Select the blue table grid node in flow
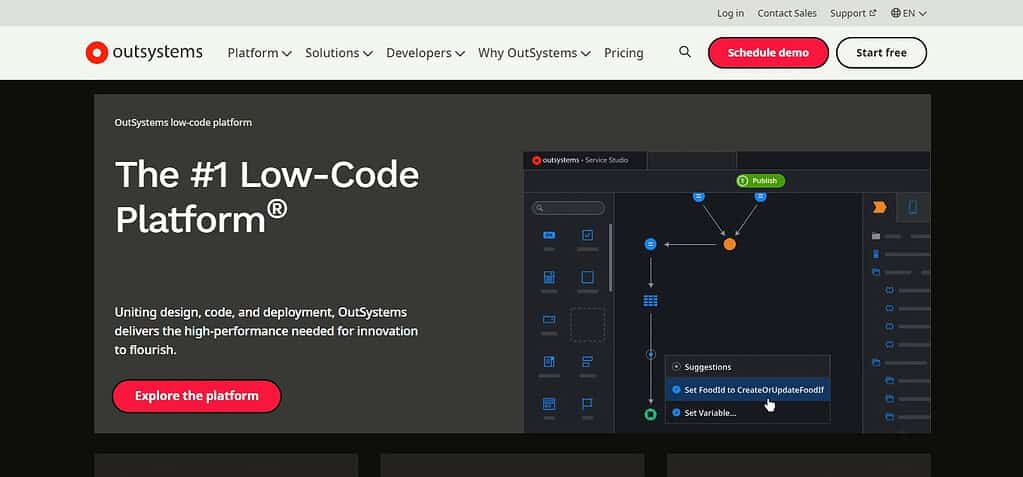 (x=650, y=301)
